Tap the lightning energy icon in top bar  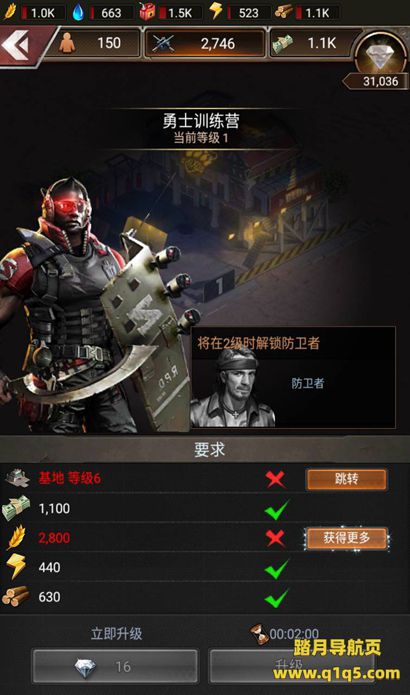point(216,11)
